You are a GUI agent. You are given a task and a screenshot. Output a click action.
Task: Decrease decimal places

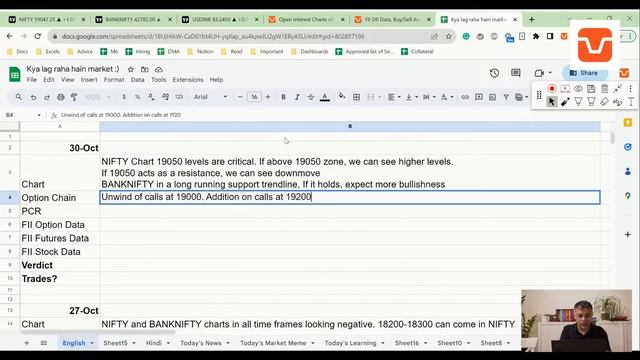151,97
